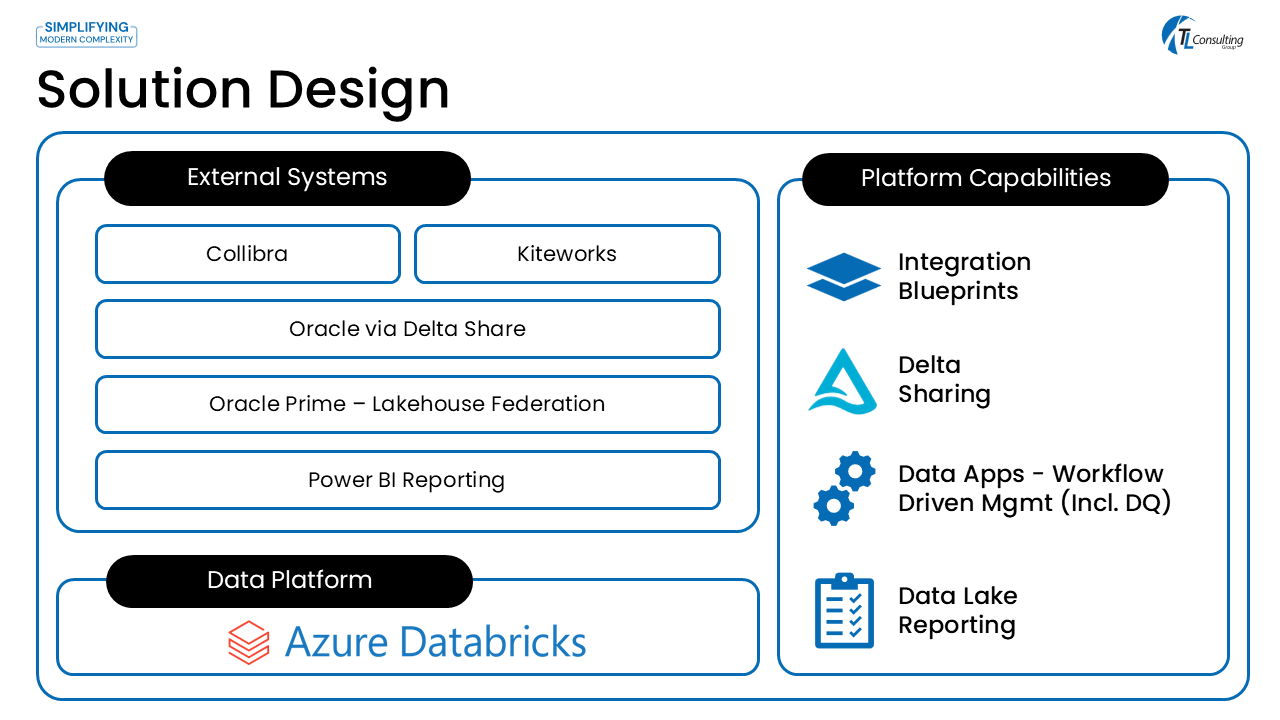Screen dimensions: 1280x720
Task: Click the Integration Blueprints layered stack icon
Action: 843,277
